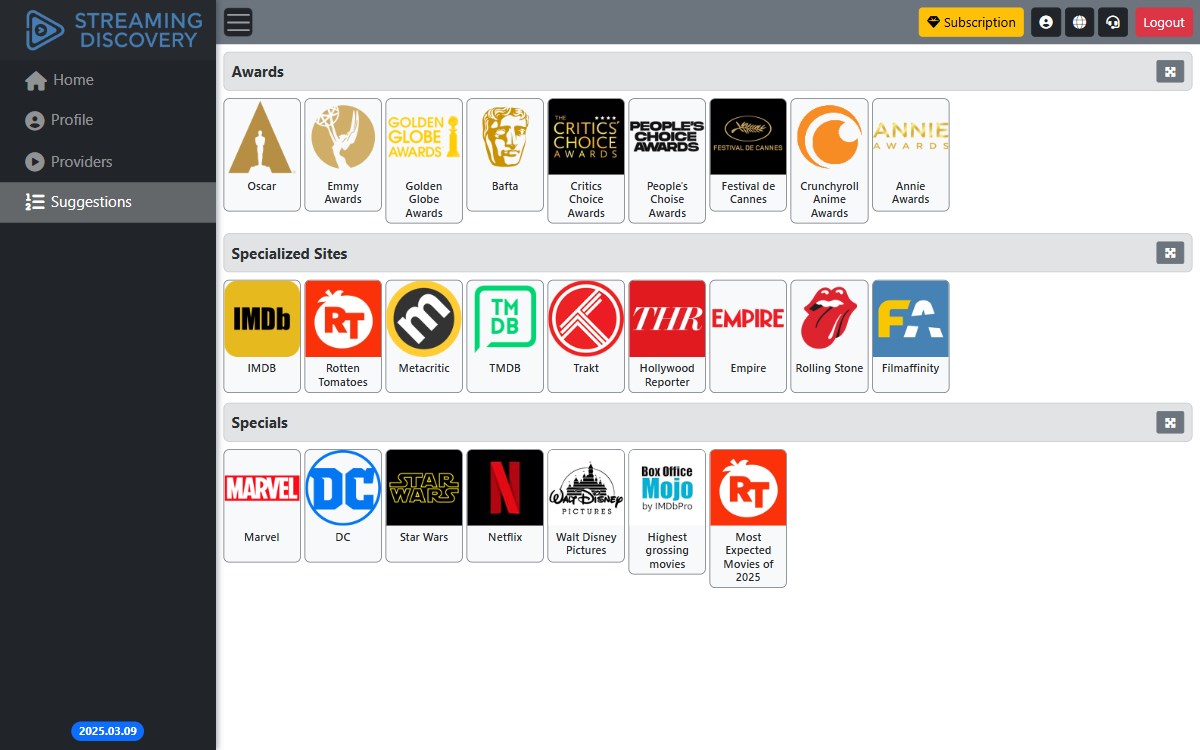Click the 2025.03.09 version badge
Viewport: 1200px width, 750px height.
(108, 731)
